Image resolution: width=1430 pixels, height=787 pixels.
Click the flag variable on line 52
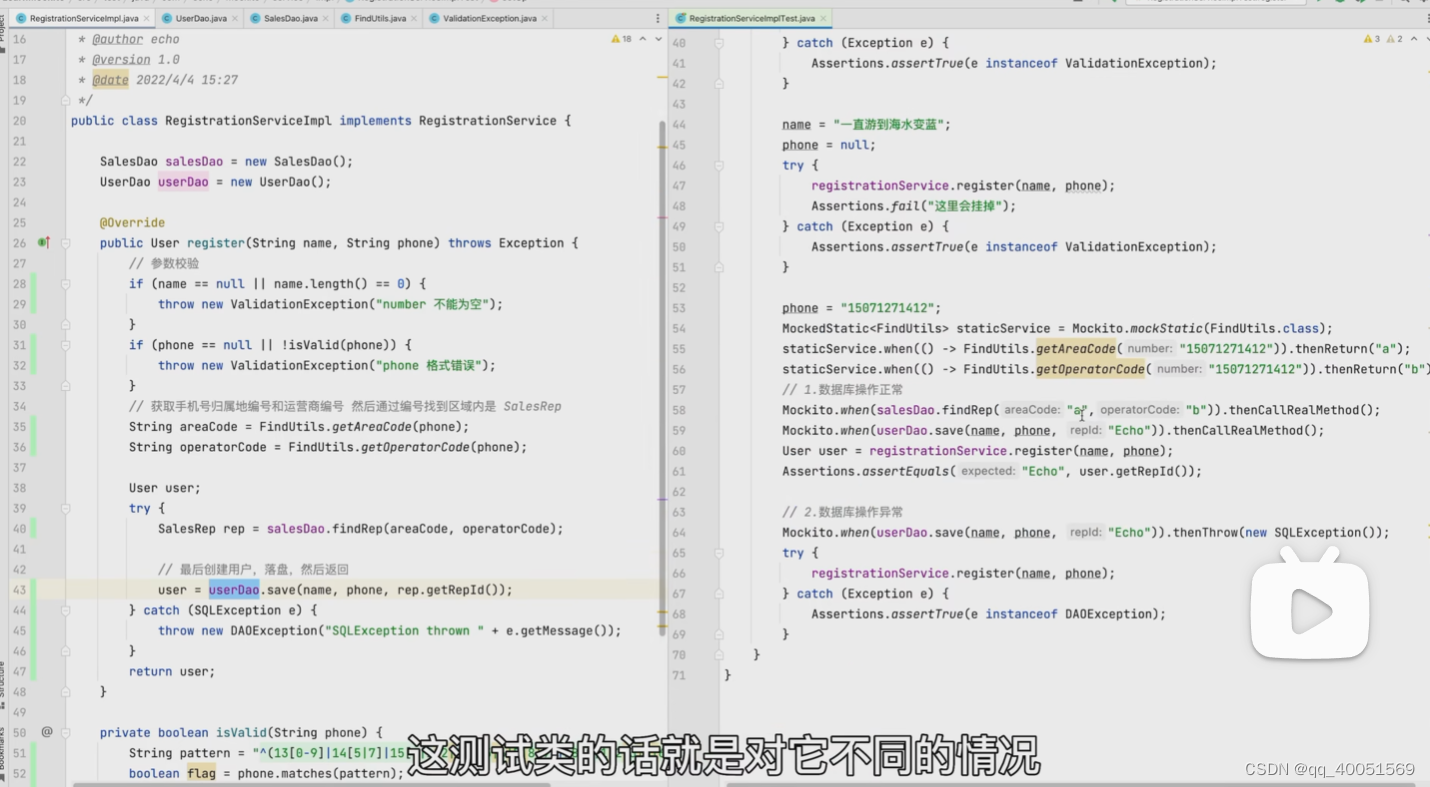[201, 774]
